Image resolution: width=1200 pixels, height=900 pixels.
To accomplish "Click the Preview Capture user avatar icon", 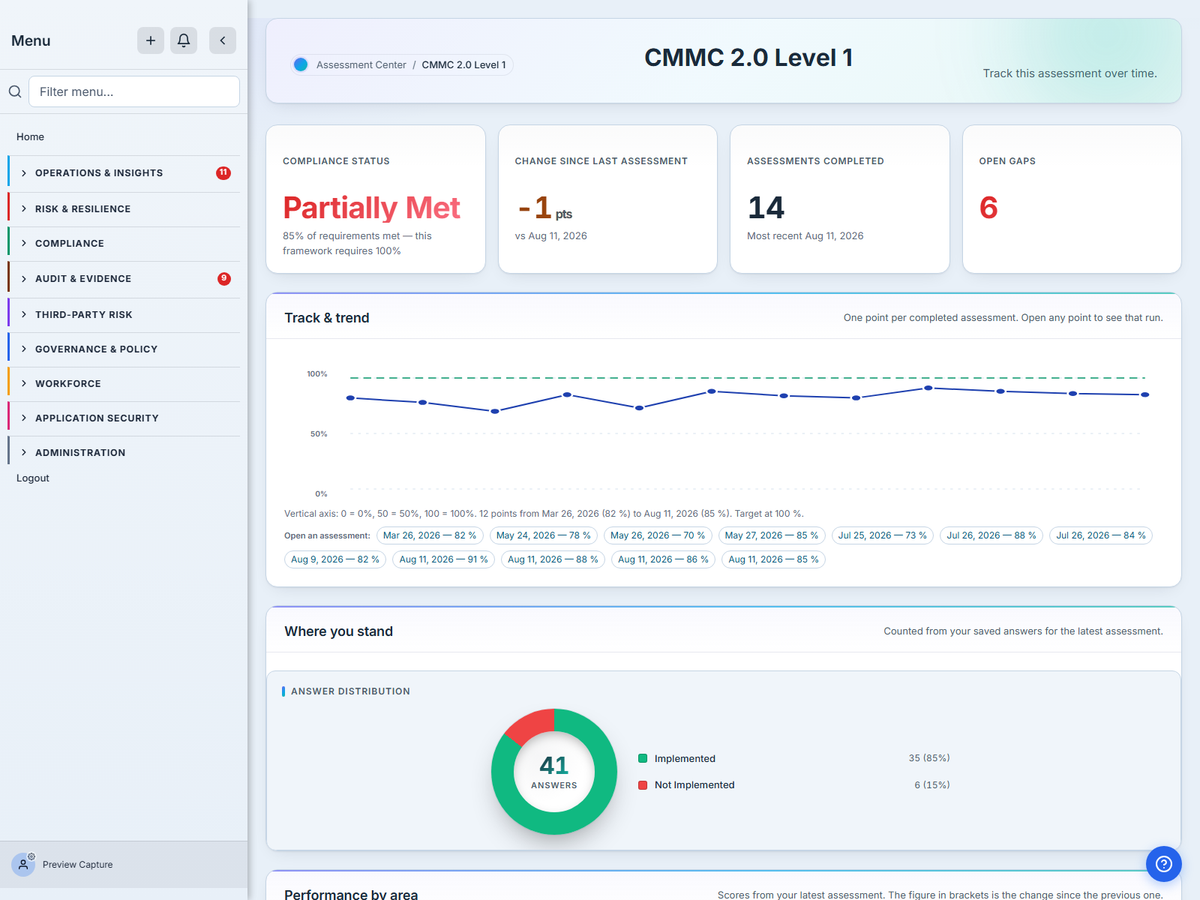I will point(23,865).
